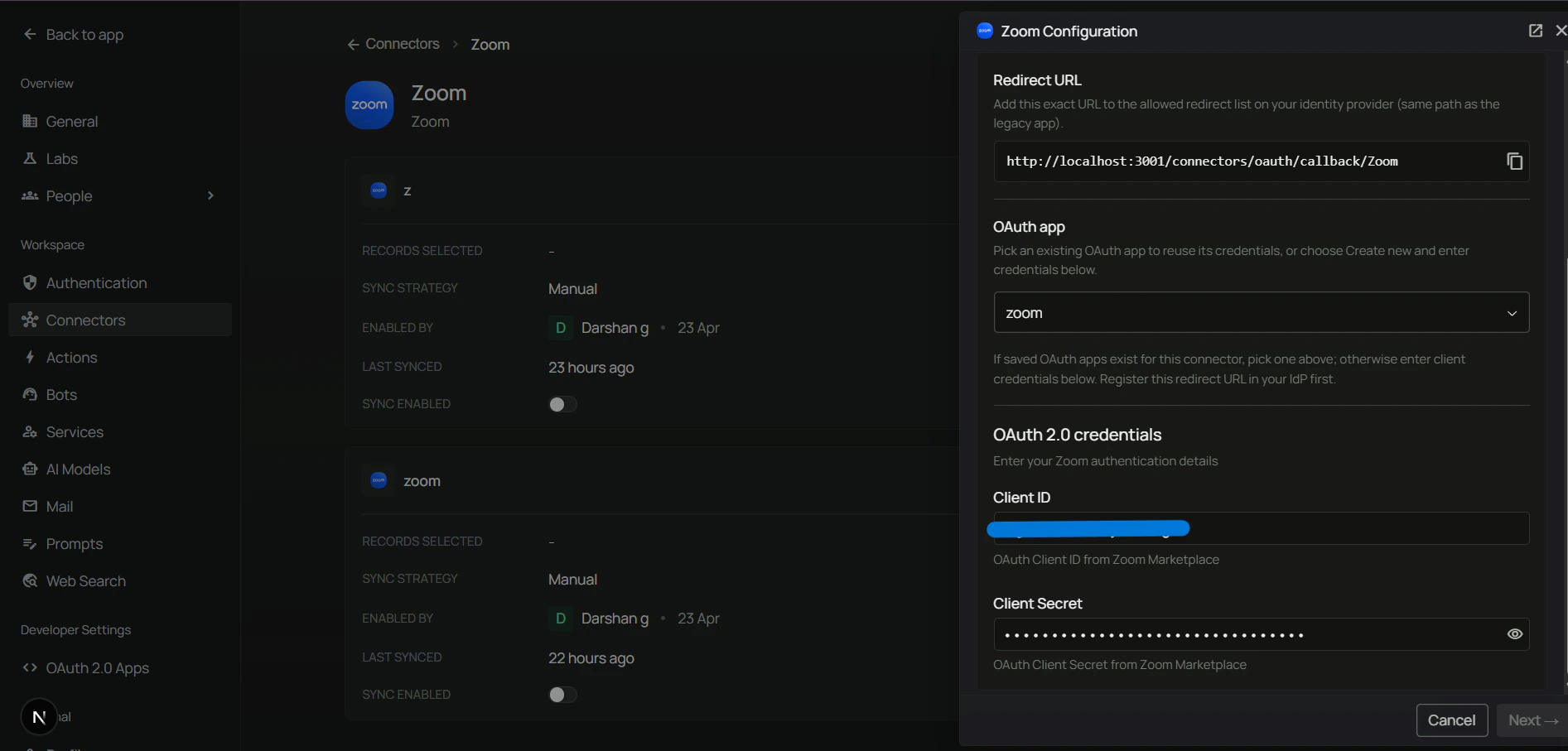The width and height of the screenshot is (1568, 751).
Task: Open OAuth 2.0 Apps in Developer Settings
Action: [x=120, y=667]
